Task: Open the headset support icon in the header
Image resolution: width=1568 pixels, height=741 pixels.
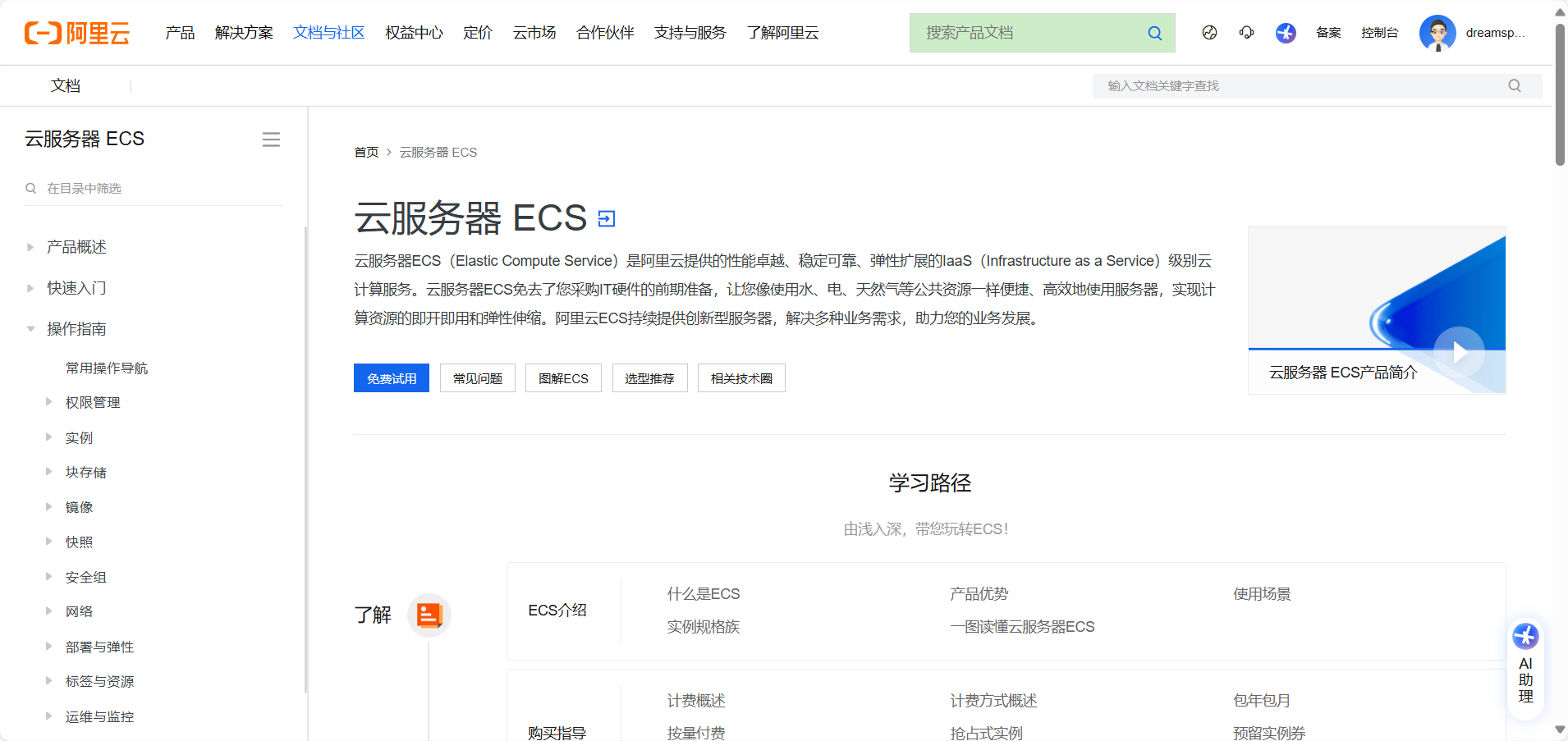Action: (1247, 33)
